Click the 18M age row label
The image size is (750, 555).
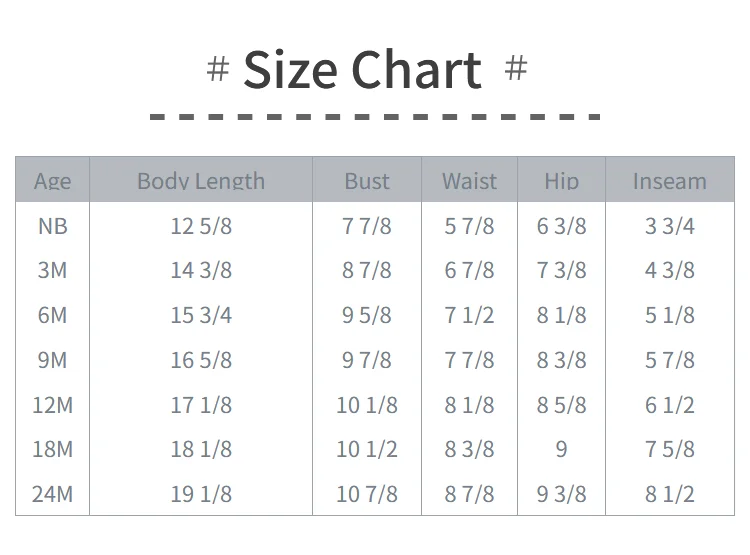coord(52,449)
